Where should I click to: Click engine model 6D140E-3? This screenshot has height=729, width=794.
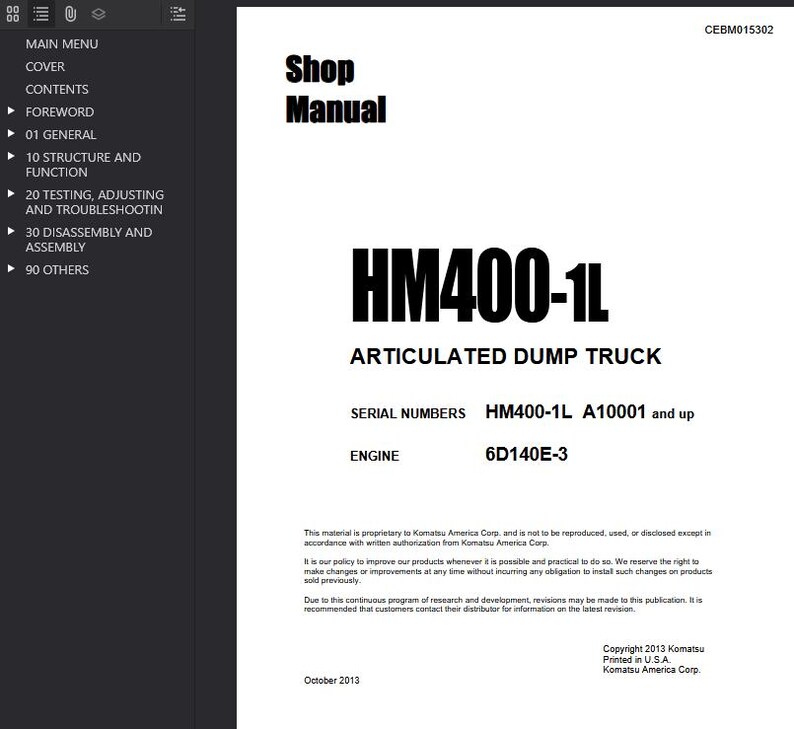[x=526, y=455]
